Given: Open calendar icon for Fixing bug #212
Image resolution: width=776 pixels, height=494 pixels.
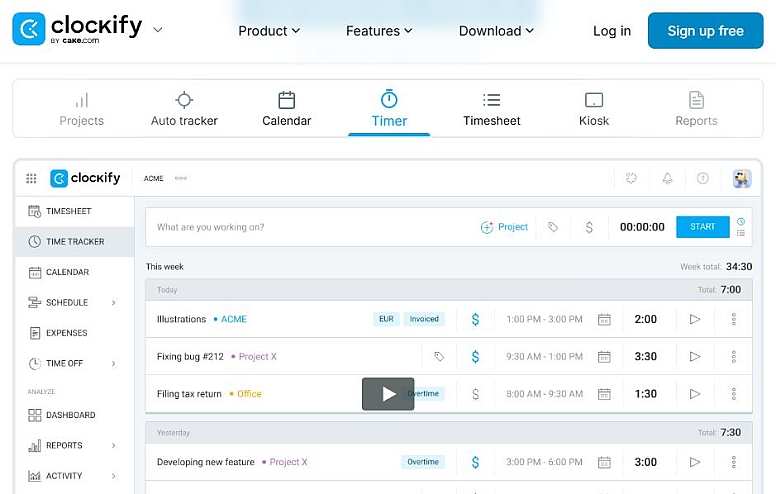Looking at the screenshot, I should click(604, 356).
